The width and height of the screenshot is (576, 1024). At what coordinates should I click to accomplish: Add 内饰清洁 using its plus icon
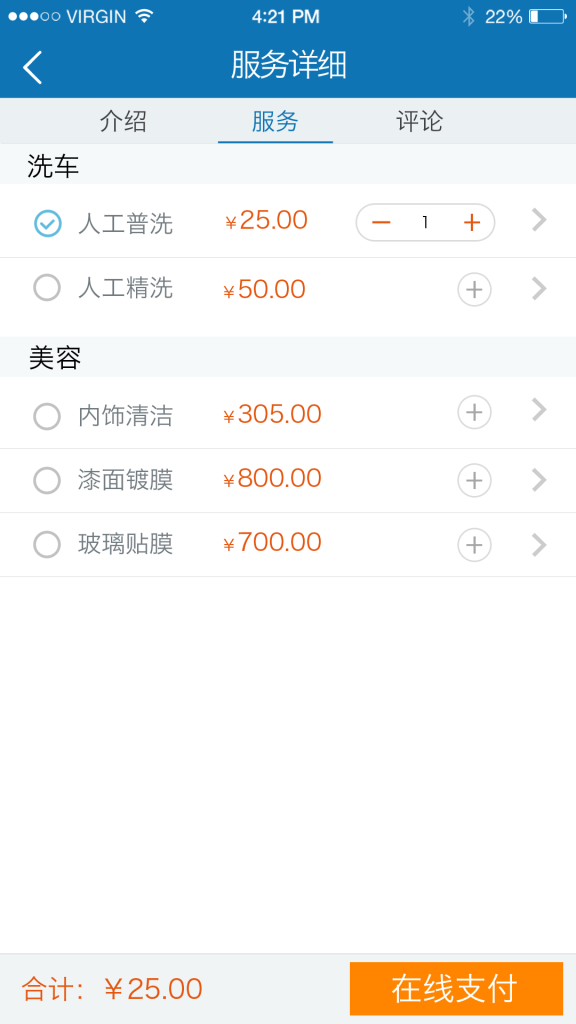(x=474, y=412)
